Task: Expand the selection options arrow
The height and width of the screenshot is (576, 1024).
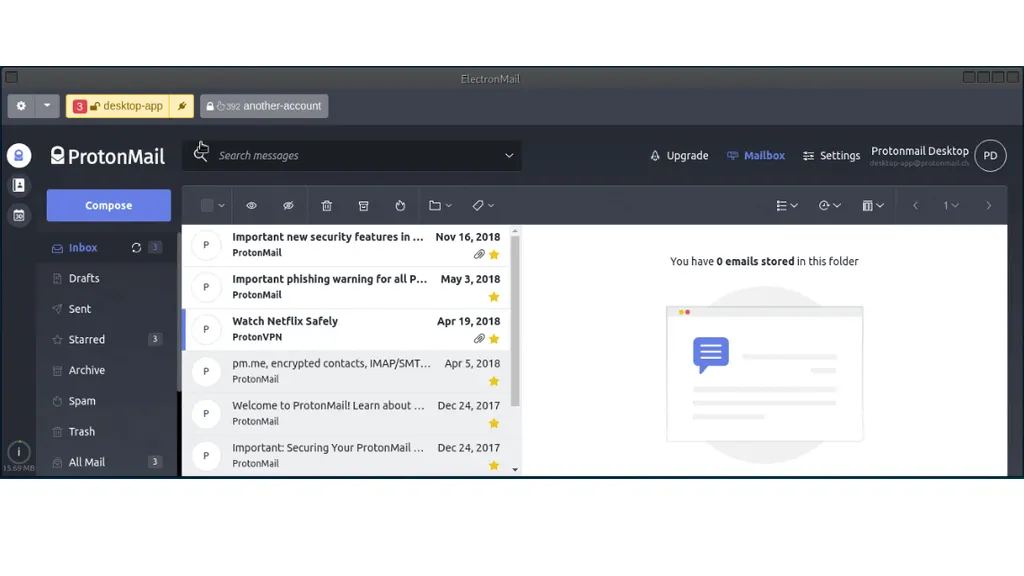Action: pyautogui.click(x=221, y=205)
